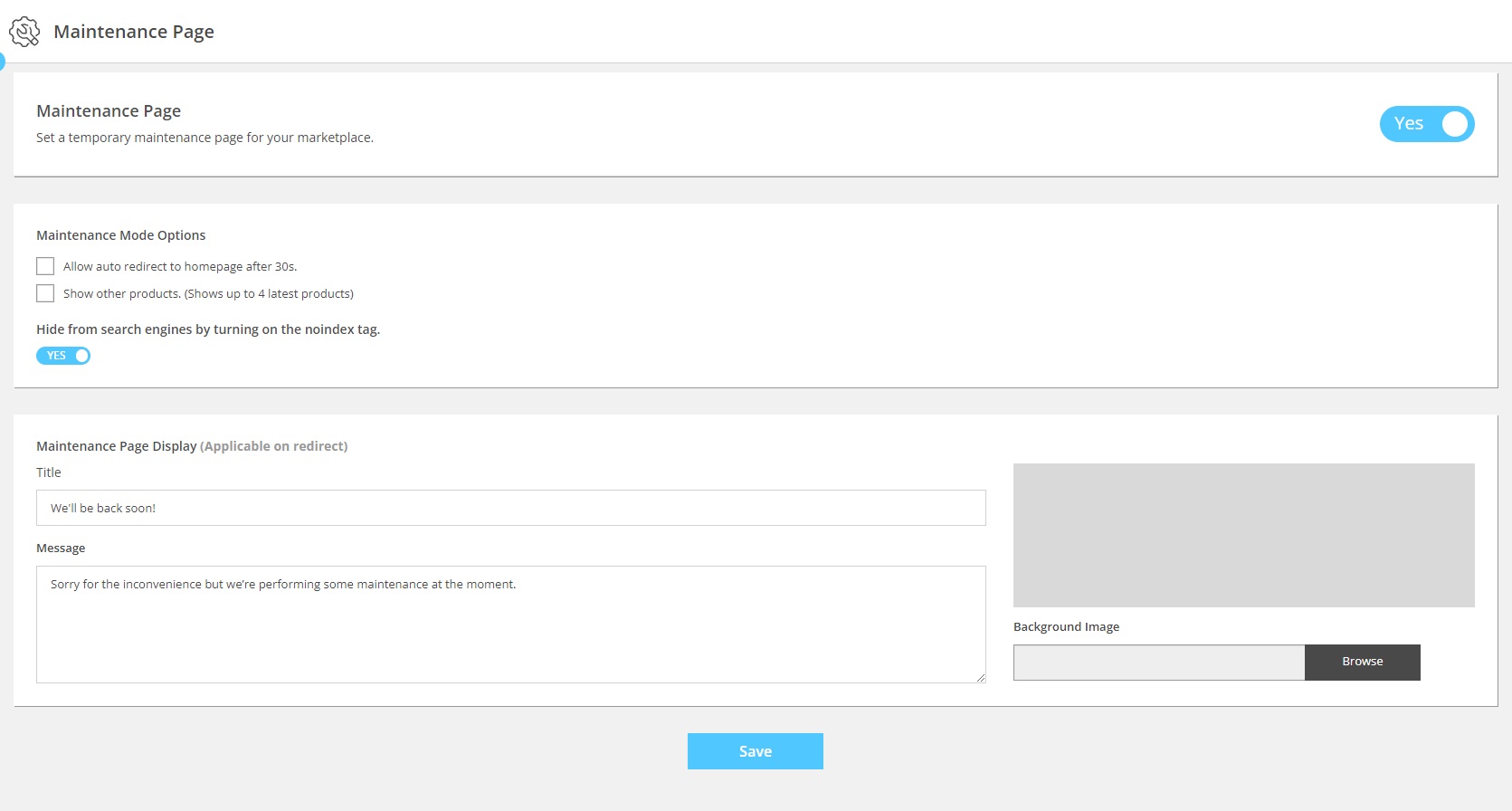1512x811 pixels.
Task: Focus the Message text area
Action: click(x=510, y=624)
